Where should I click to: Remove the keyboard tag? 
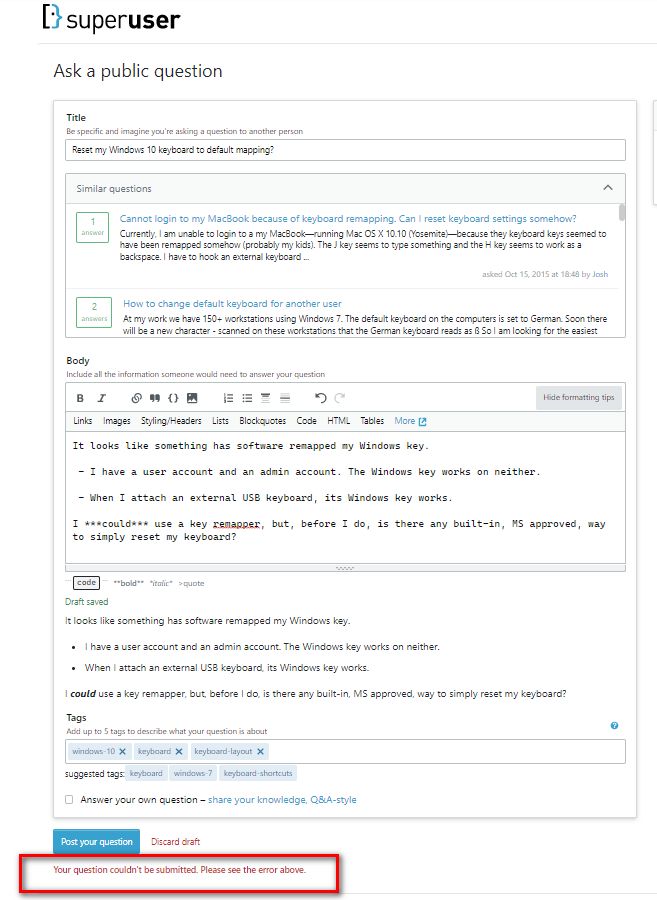click(179, 751)
